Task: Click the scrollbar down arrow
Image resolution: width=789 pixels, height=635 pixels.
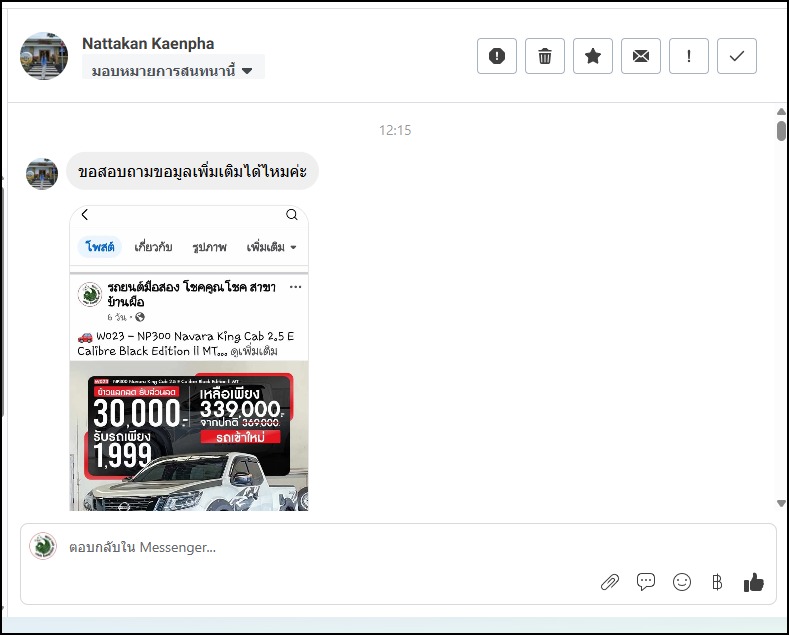Action: (781, 503)
